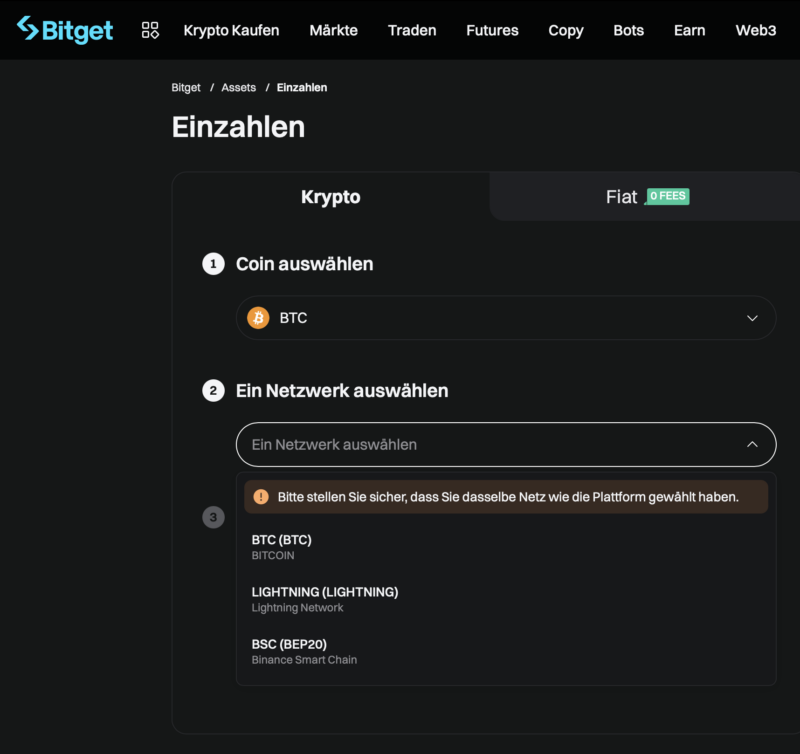Open the Earn section in the navigation
Image resolution: width=800 pixels, height=754 pixels.
point(689,30)
